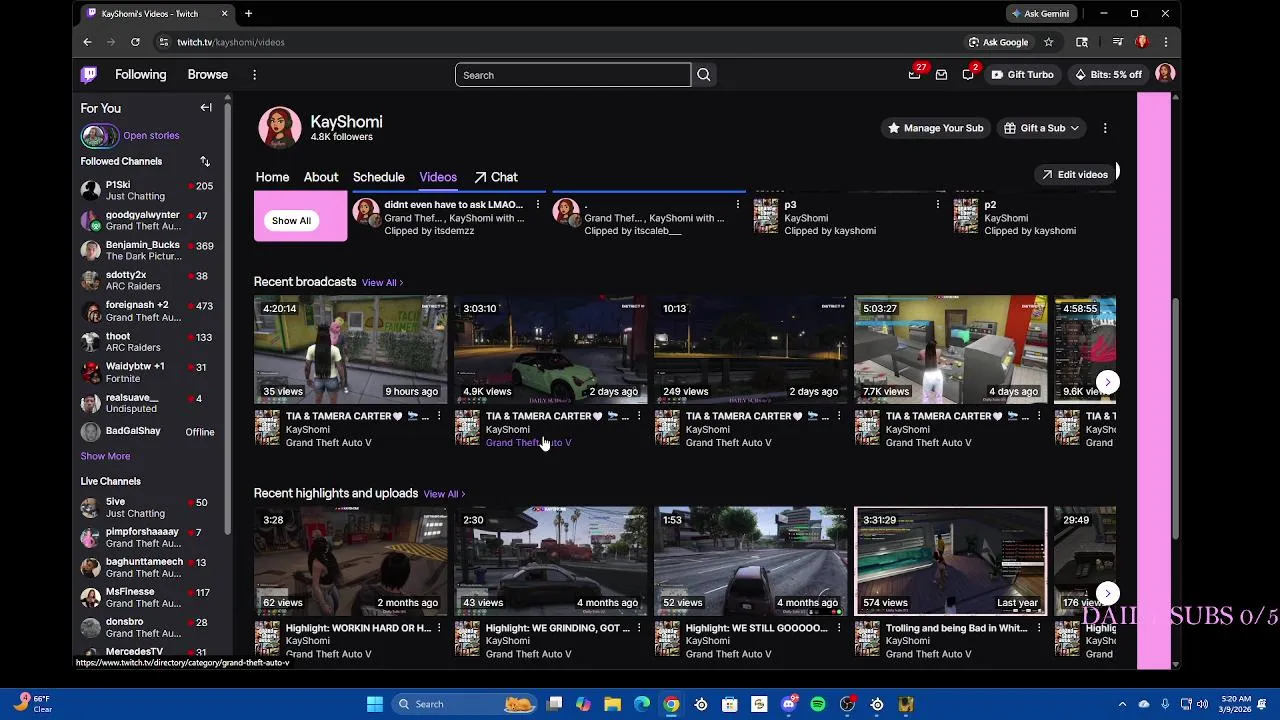Open File Explorer from taskbar
1280x720 pixels.
coord(612,704)
